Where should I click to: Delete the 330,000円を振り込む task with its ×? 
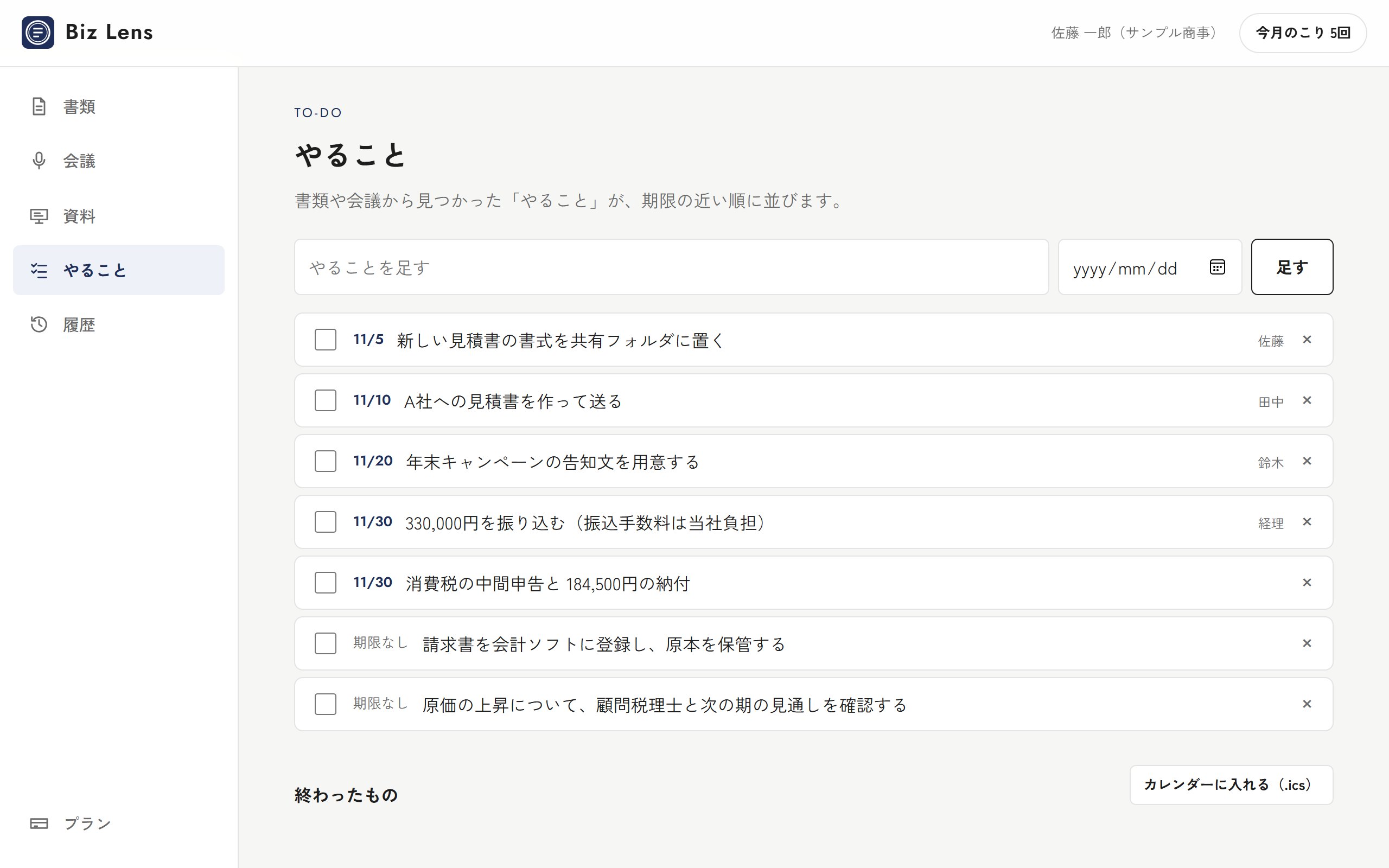click(1307, 522)
